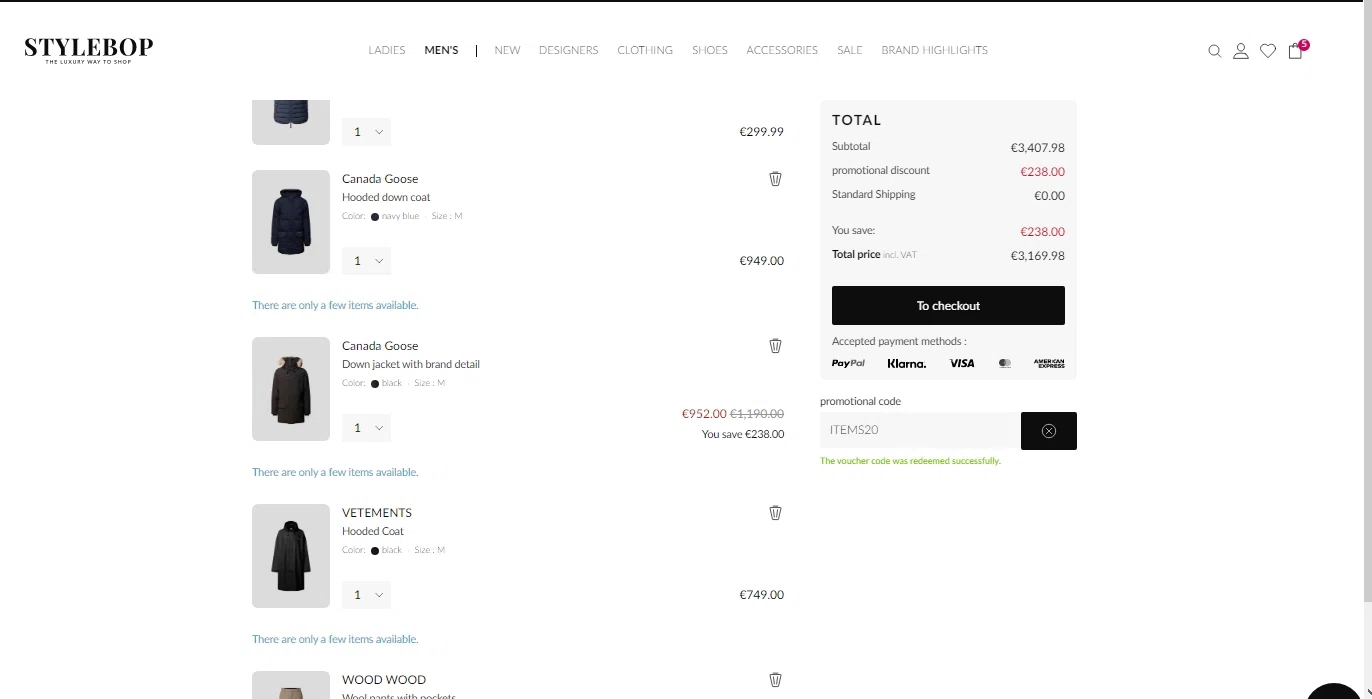Viewport: 1372px width, 699px height.
Task: Click the navy blue color swatch
Action: click(375, 217)
